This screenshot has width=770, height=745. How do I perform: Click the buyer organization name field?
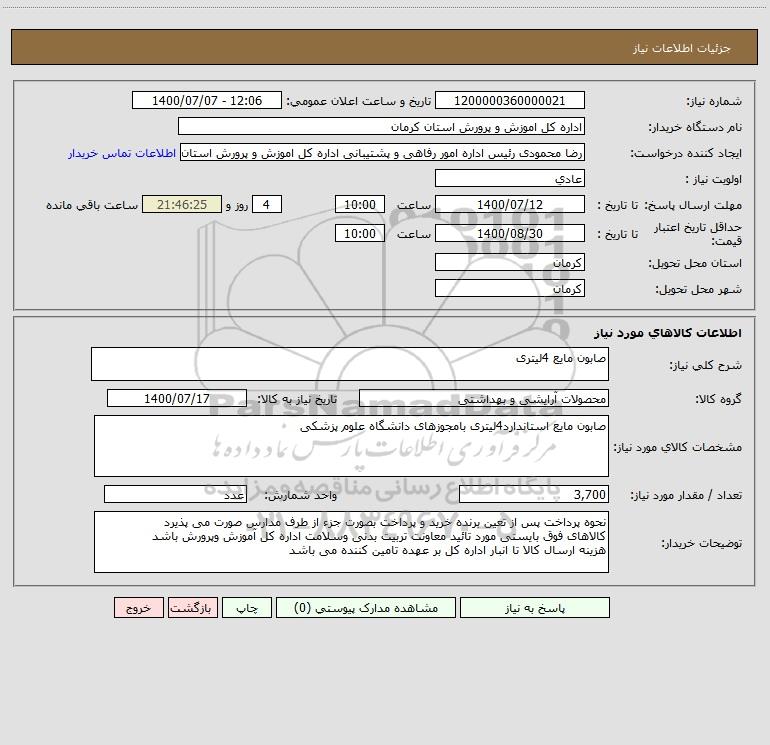point(381,127)
